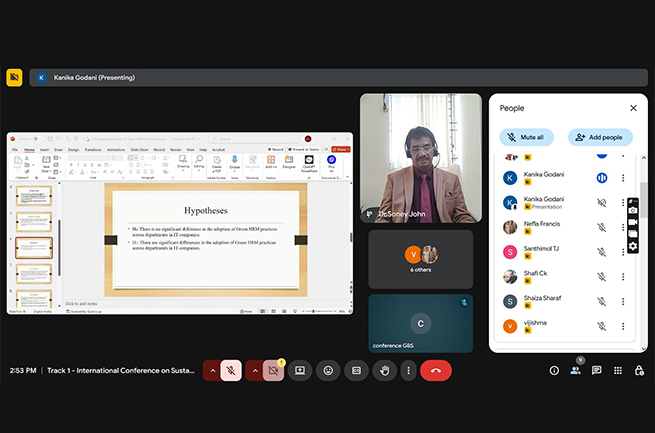The width and height of the screenshot is (655, 433).
Task: Click the Add people button
Action: [600, 137]
